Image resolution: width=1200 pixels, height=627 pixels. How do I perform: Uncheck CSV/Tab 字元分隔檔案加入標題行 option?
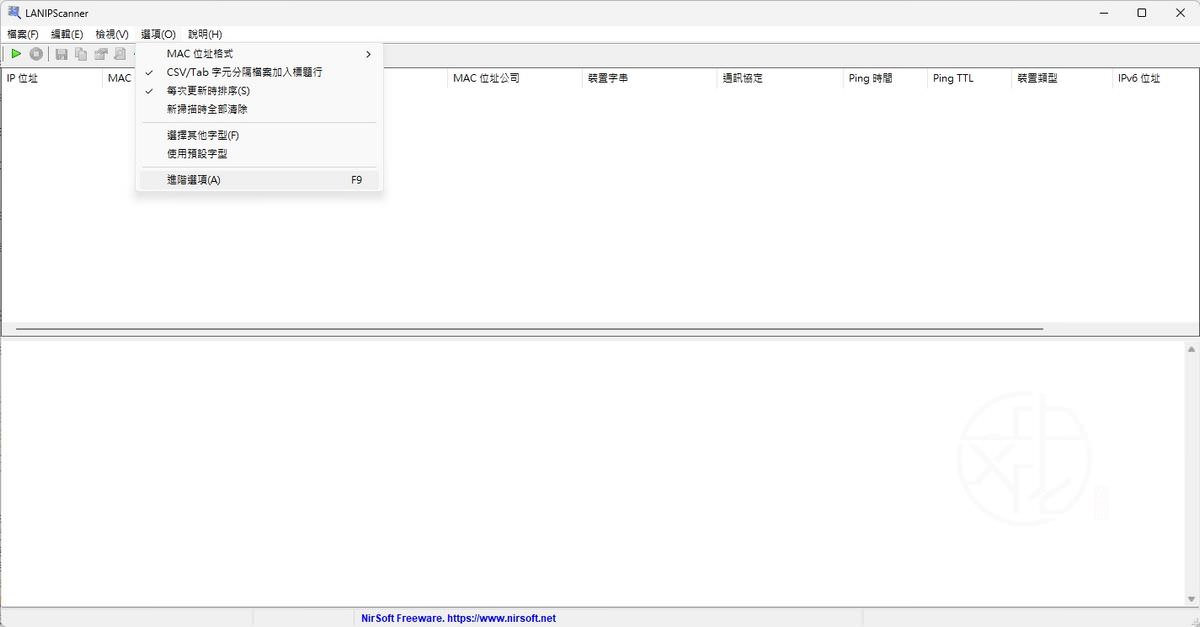click(244, 72)
